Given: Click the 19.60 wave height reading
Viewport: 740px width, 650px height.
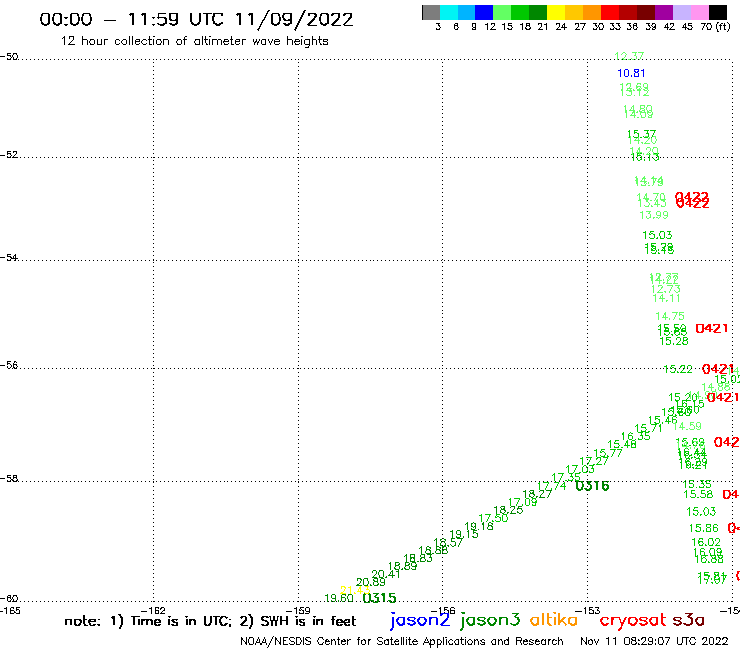Looking at the screenshot, I should 339,598.
